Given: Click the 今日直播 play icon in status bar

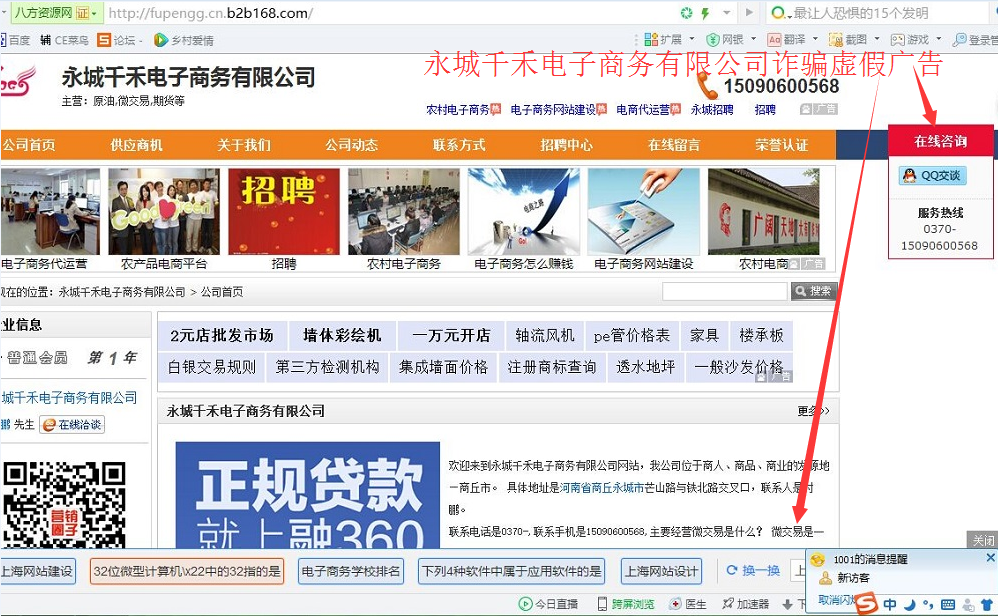Looking at the screenshot, I should coord(525,604).
